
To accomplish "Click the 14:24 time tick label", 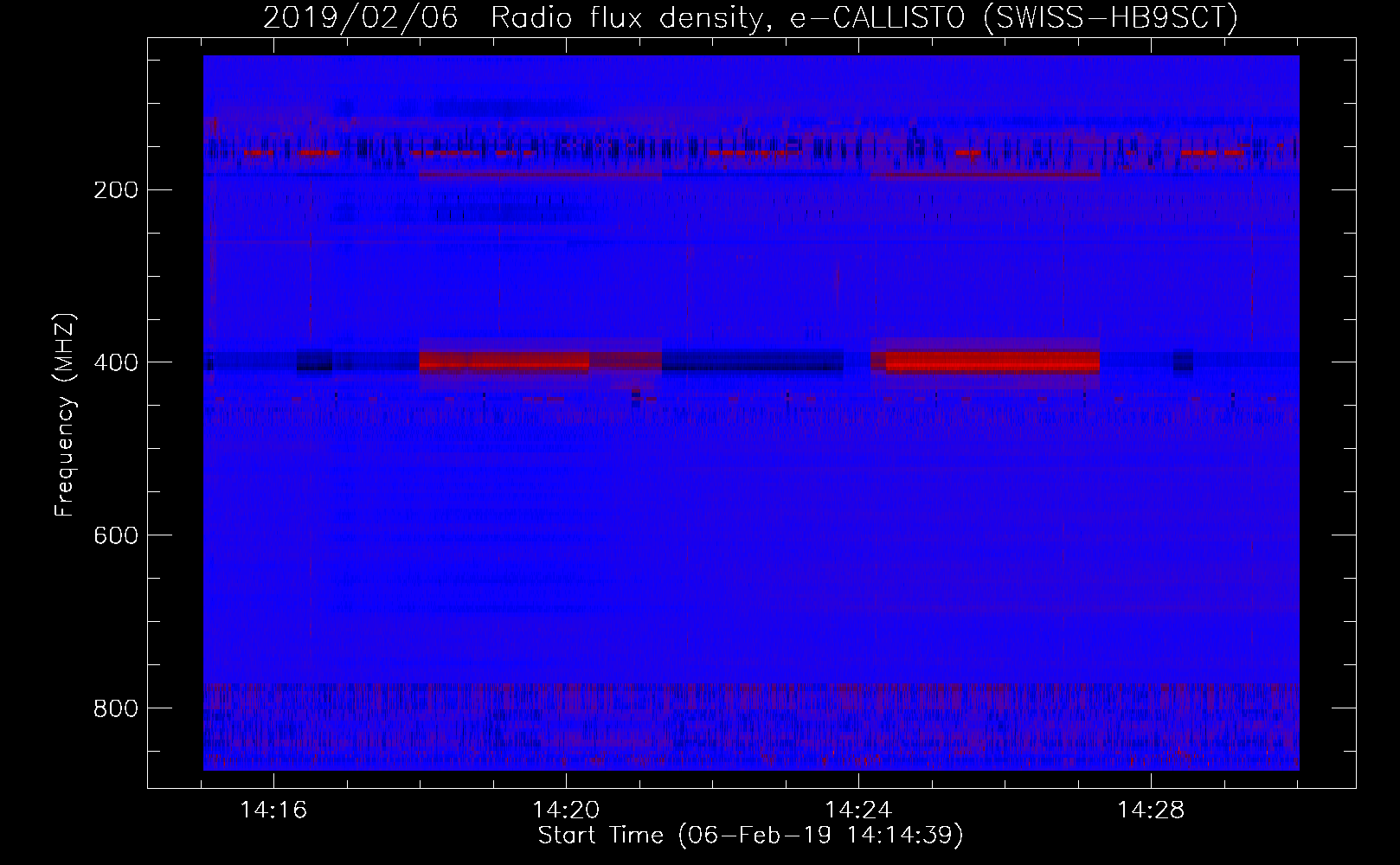I will pyautogui.click(x=858, y=811).
